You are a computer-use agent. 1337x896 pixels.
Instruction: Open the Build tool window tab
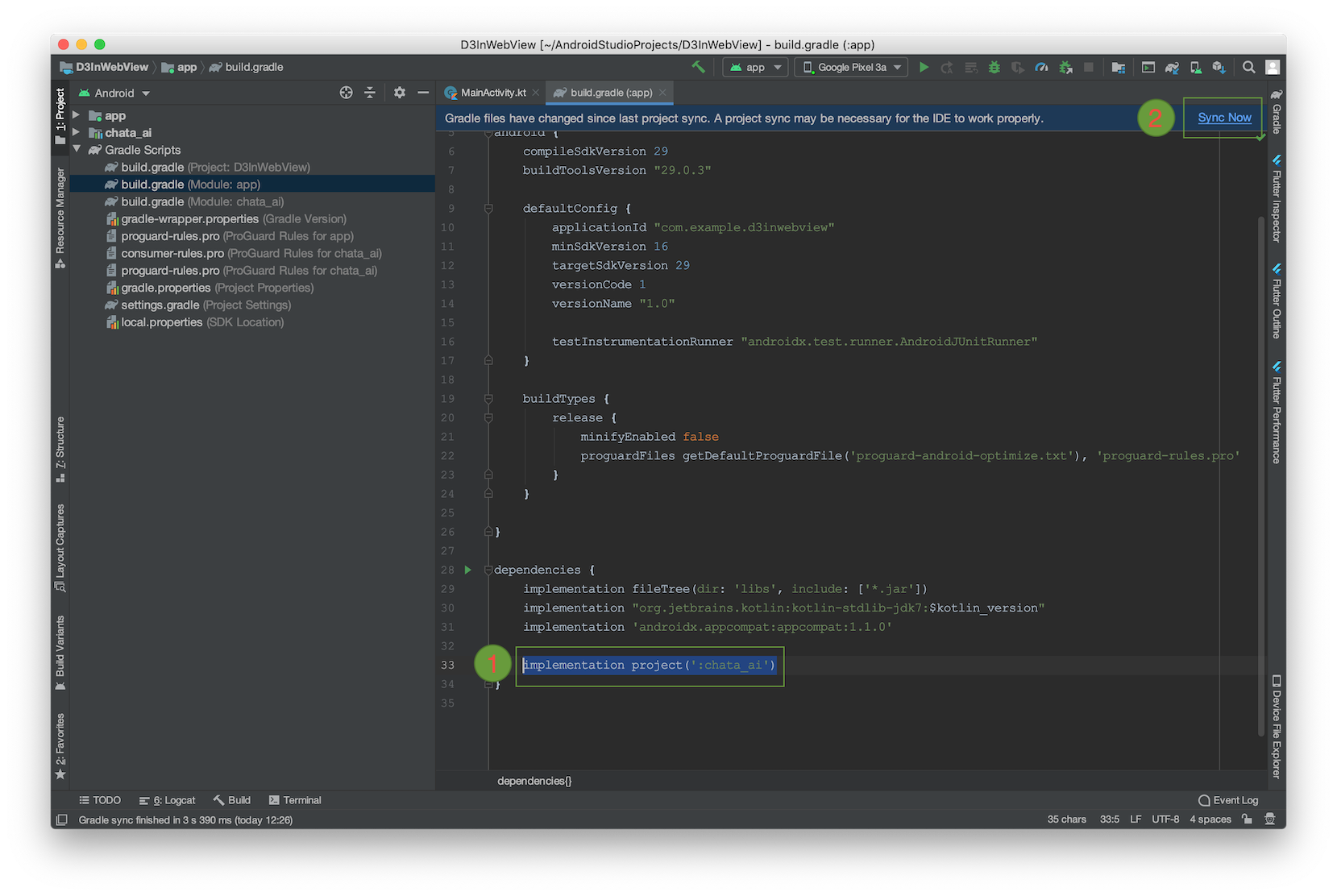232,800
